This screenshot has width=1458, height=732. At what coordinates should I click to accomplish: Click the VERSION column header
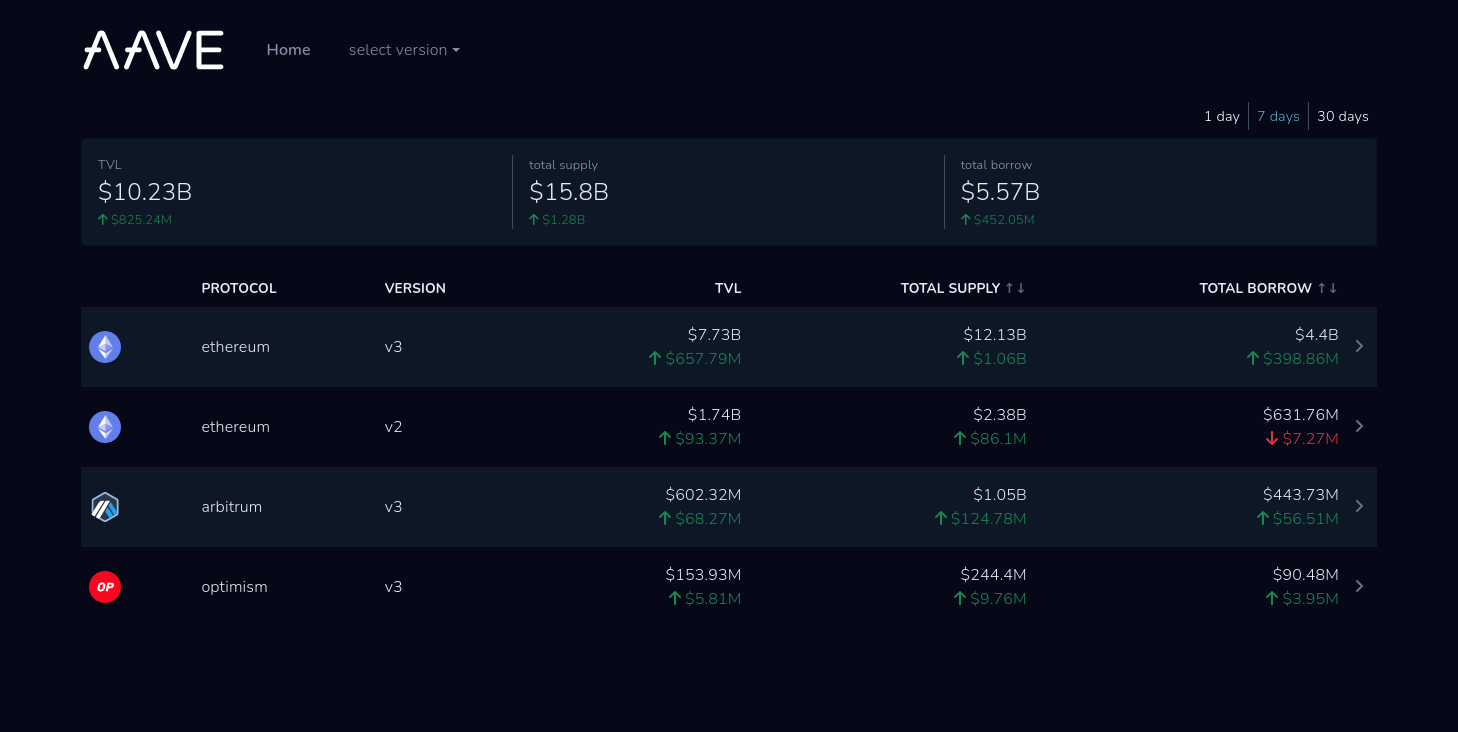[415, 288]
